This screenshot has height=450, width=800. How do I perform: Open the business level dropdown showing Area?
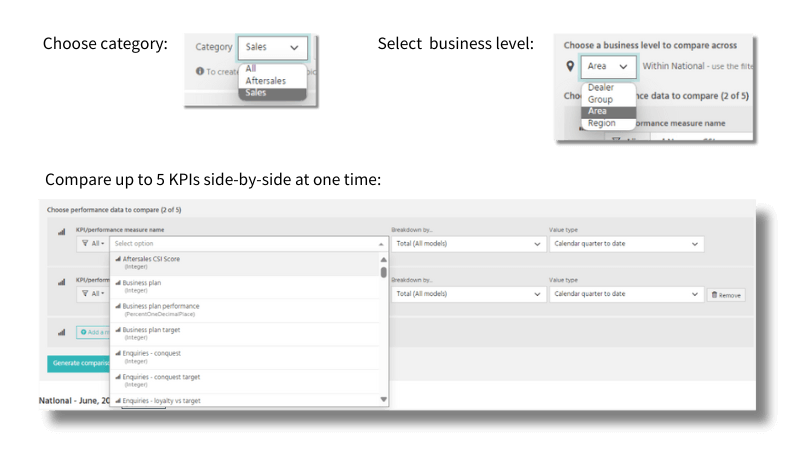[608, 66]
